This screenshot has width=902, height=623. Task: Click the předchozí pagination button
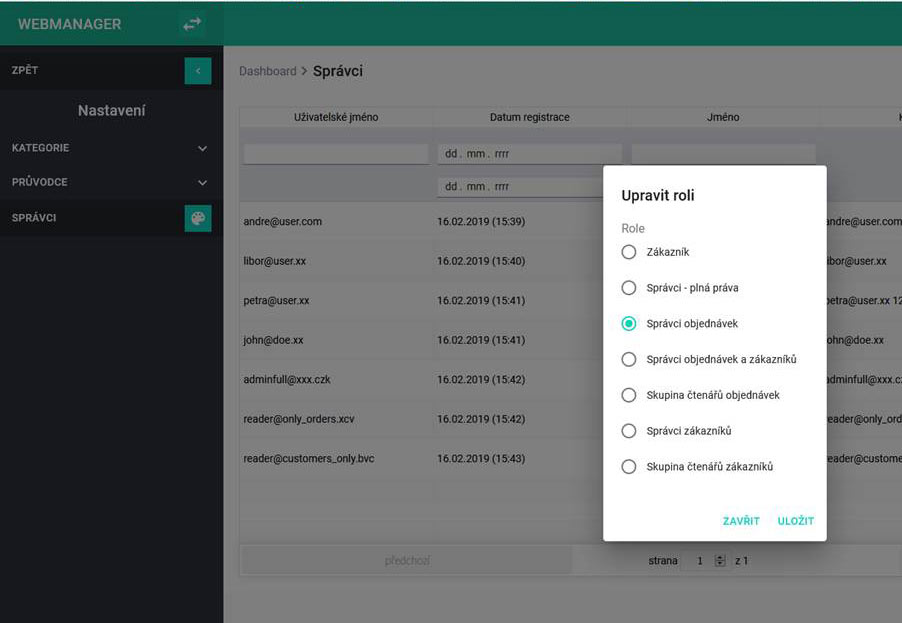(x=406, y=561)
